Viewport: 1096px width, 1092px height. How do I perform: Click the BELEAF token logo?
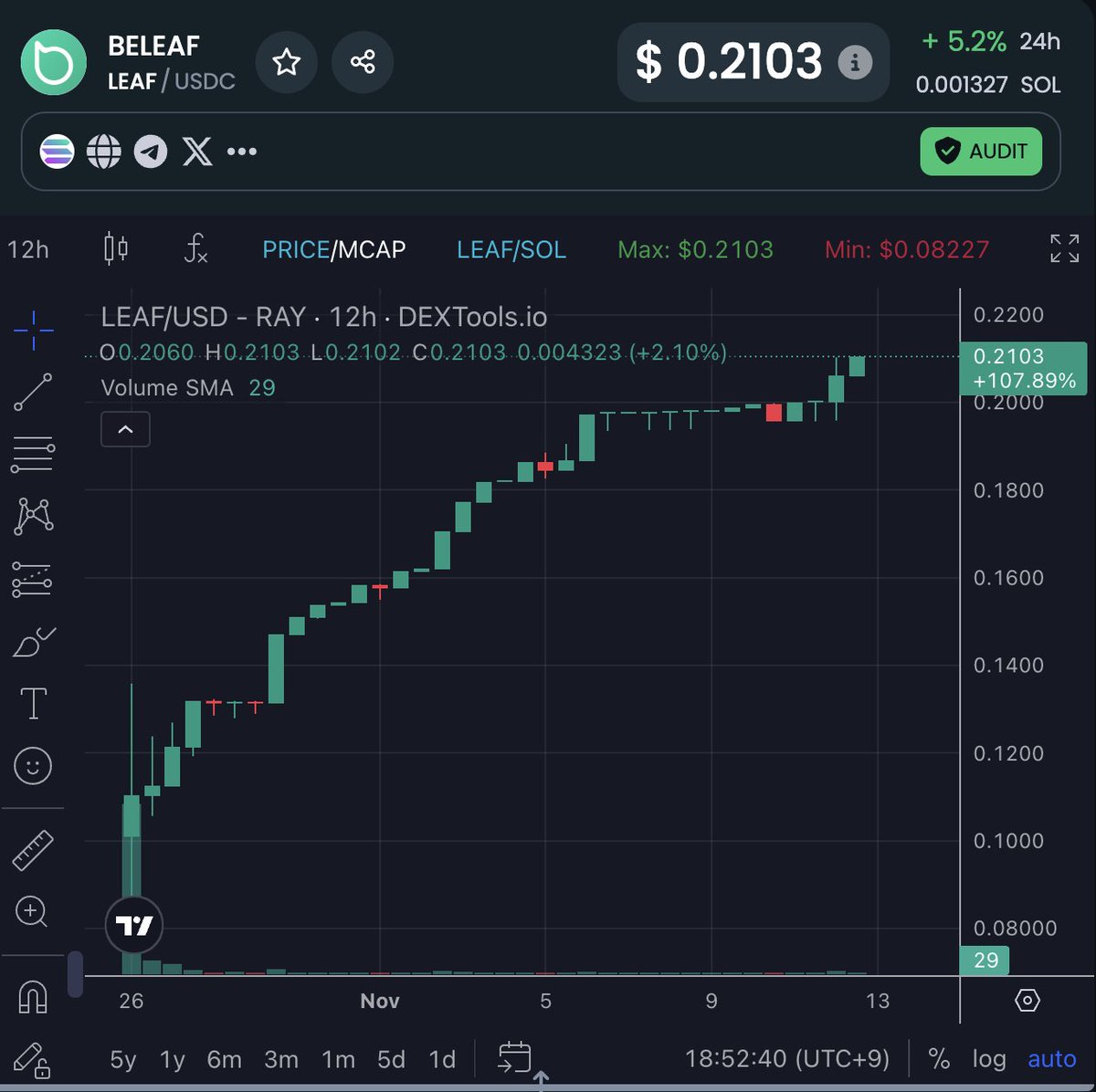54,62
